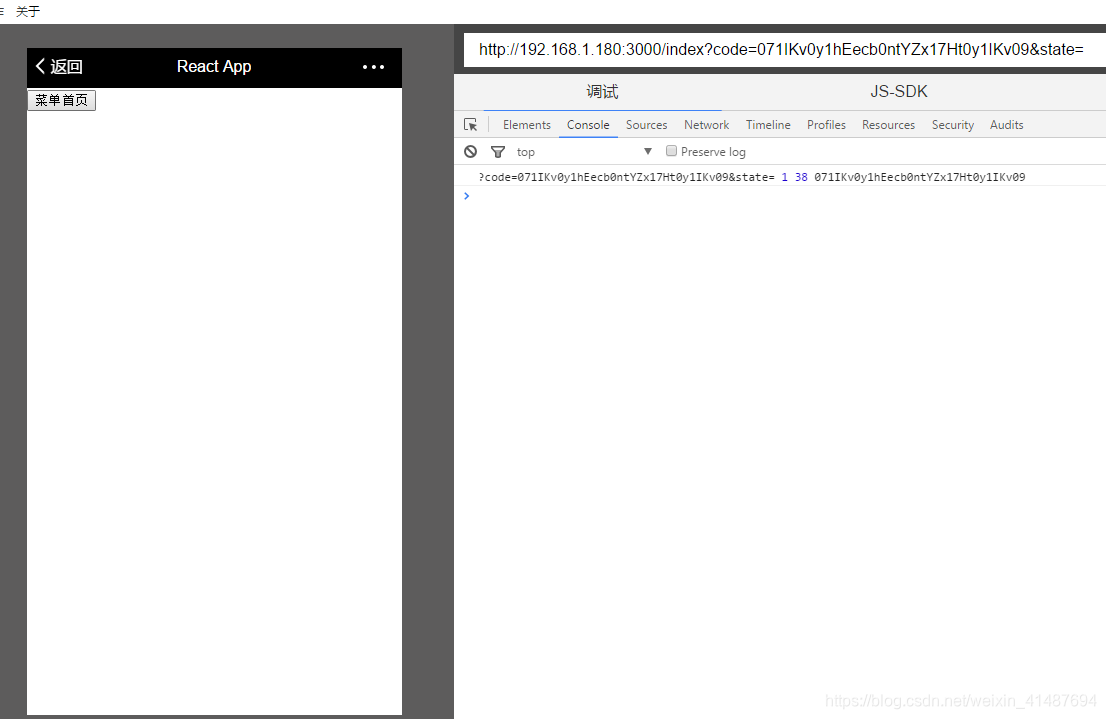Viewport: 1106px width, 719px height.
Task: Toggle the console filter funnel icon
Action: point(498,152)
